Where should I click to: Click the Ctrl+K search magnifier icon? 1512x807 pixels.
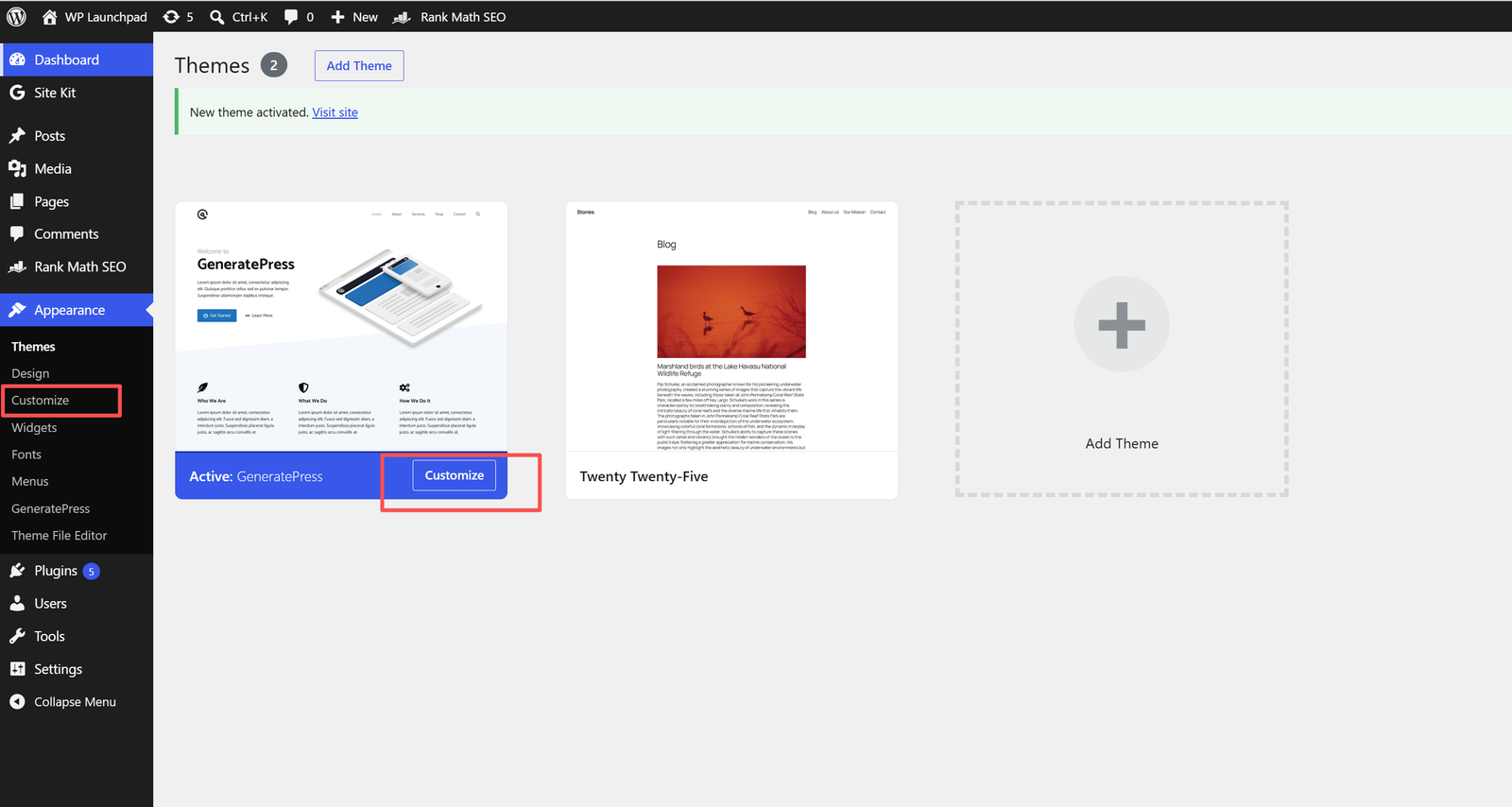pyautogui.click(x=217, y=17)
